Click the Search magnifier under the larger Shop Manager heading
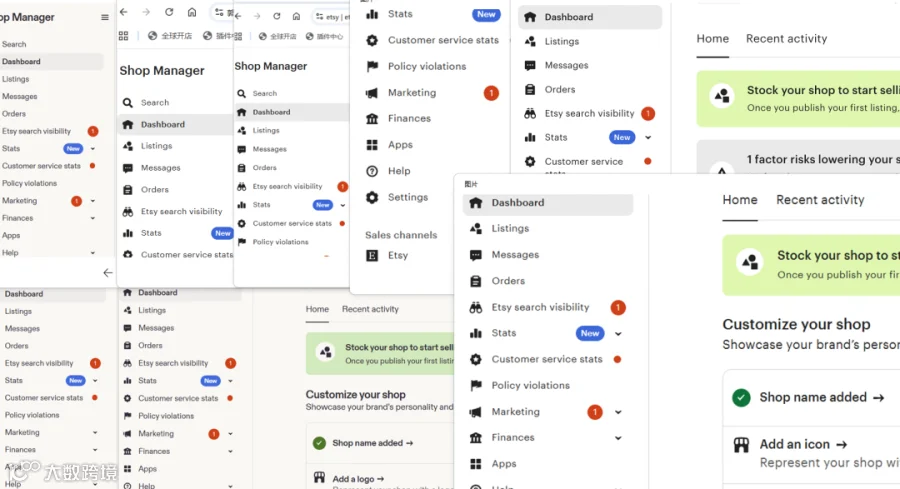 point(127,103)
